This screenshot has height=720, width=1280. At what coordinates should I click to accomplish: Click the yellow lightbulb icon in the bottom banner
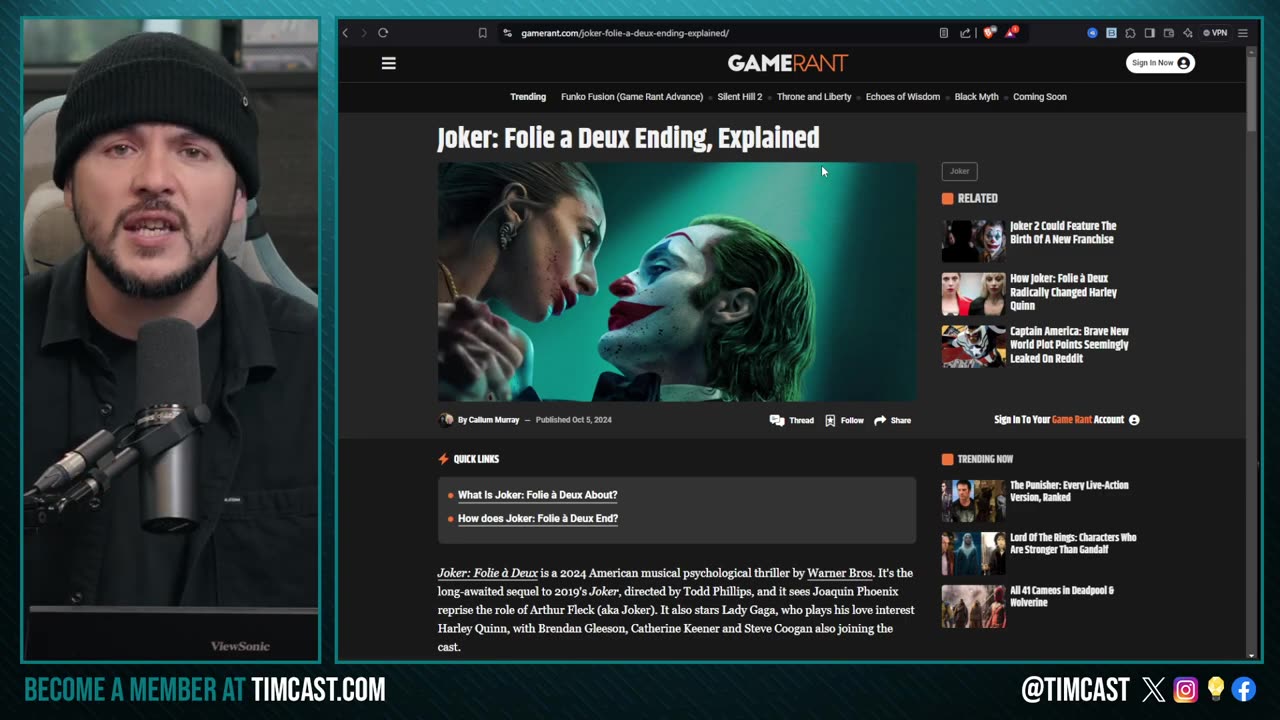click(1215, 689)
